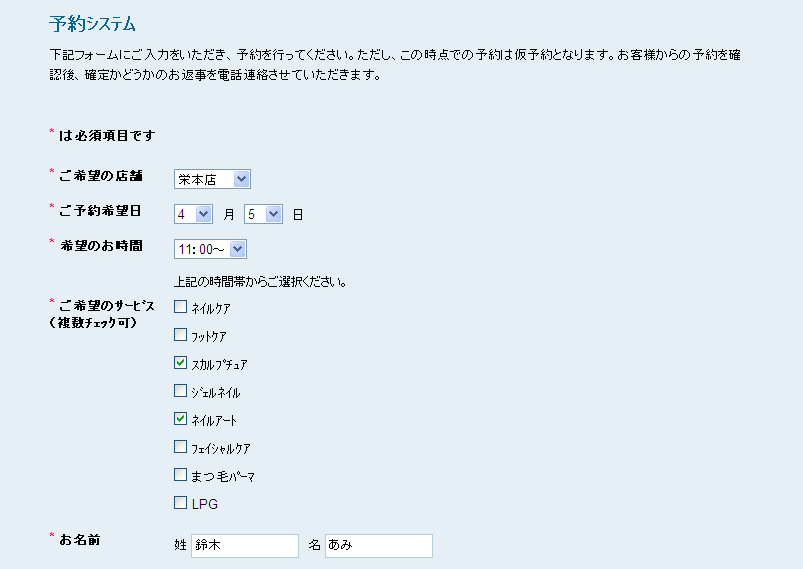The image size is (803, 569).
Task: Click the フェイシャルケア label text
Action: 221,449
